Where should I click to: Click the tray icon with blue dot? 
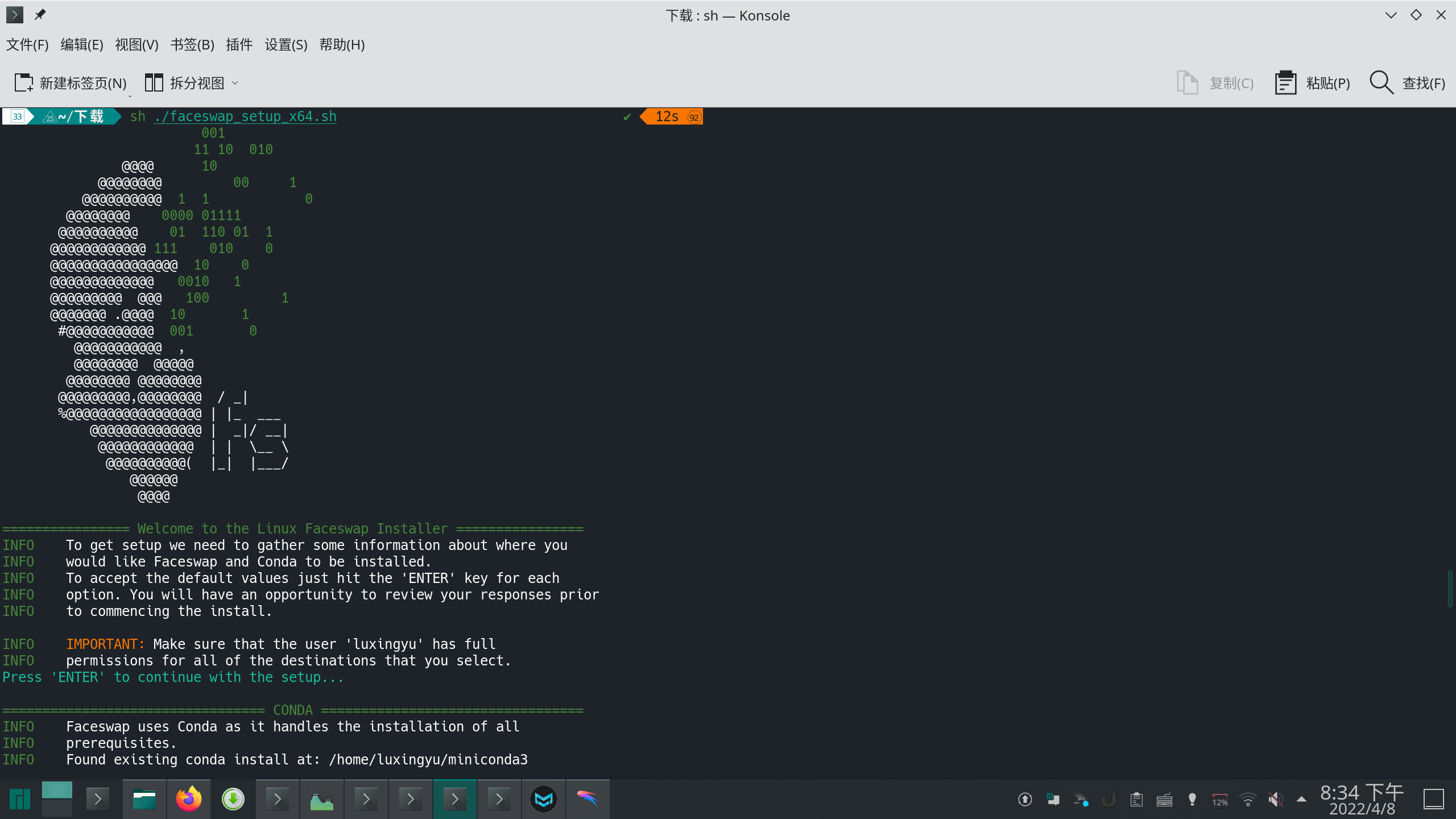1081,800
